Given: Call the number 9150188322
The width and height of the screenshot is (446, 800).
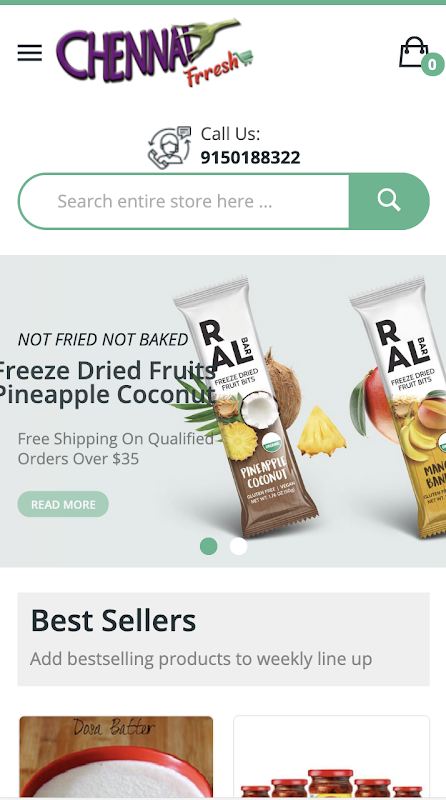Looking at the screenshot, I should [x=250, y=157].
